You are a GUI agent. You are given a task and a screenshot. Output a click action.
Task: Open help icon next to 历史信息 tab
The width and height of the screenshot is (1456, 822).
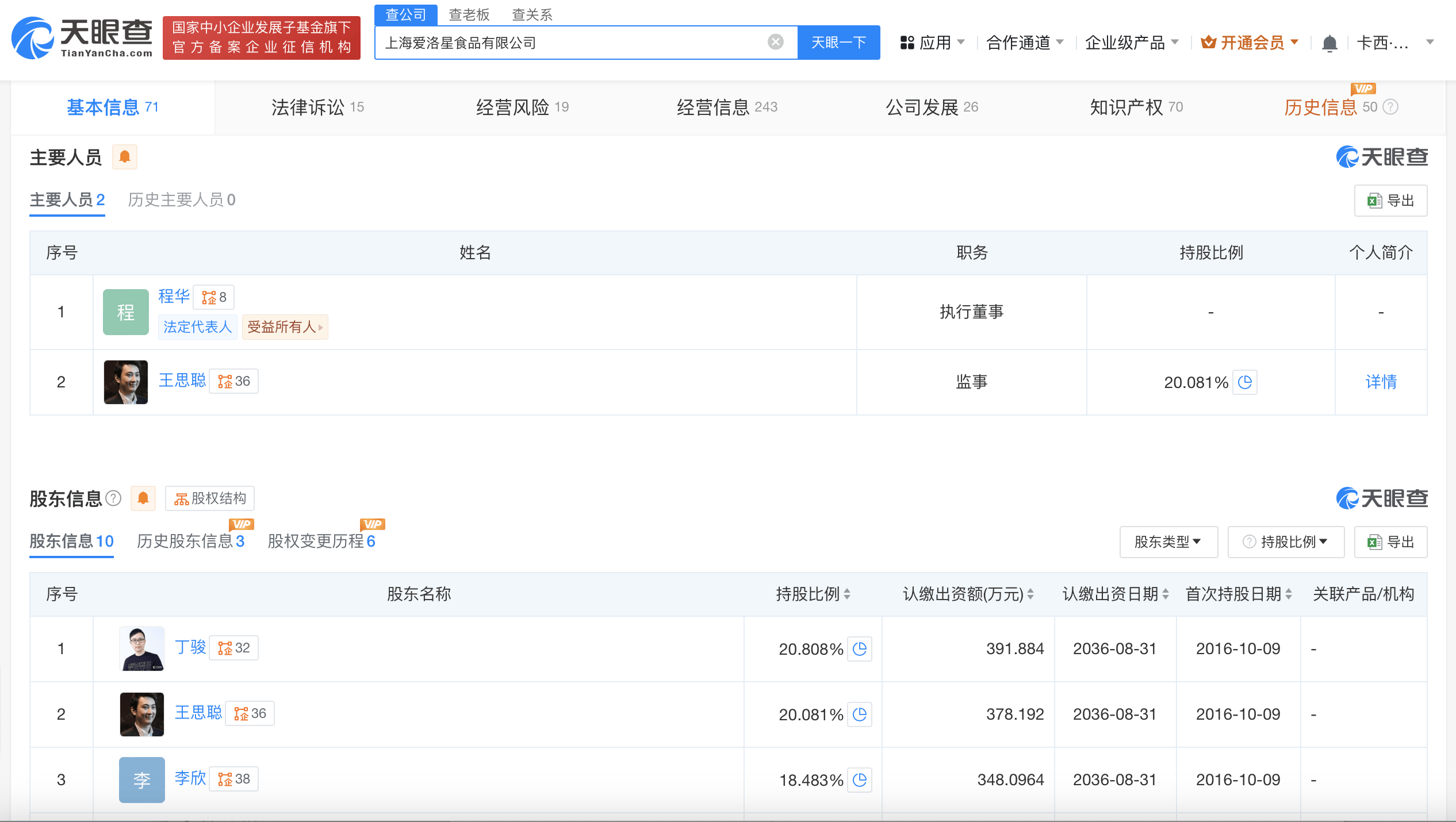(1390, 107)
